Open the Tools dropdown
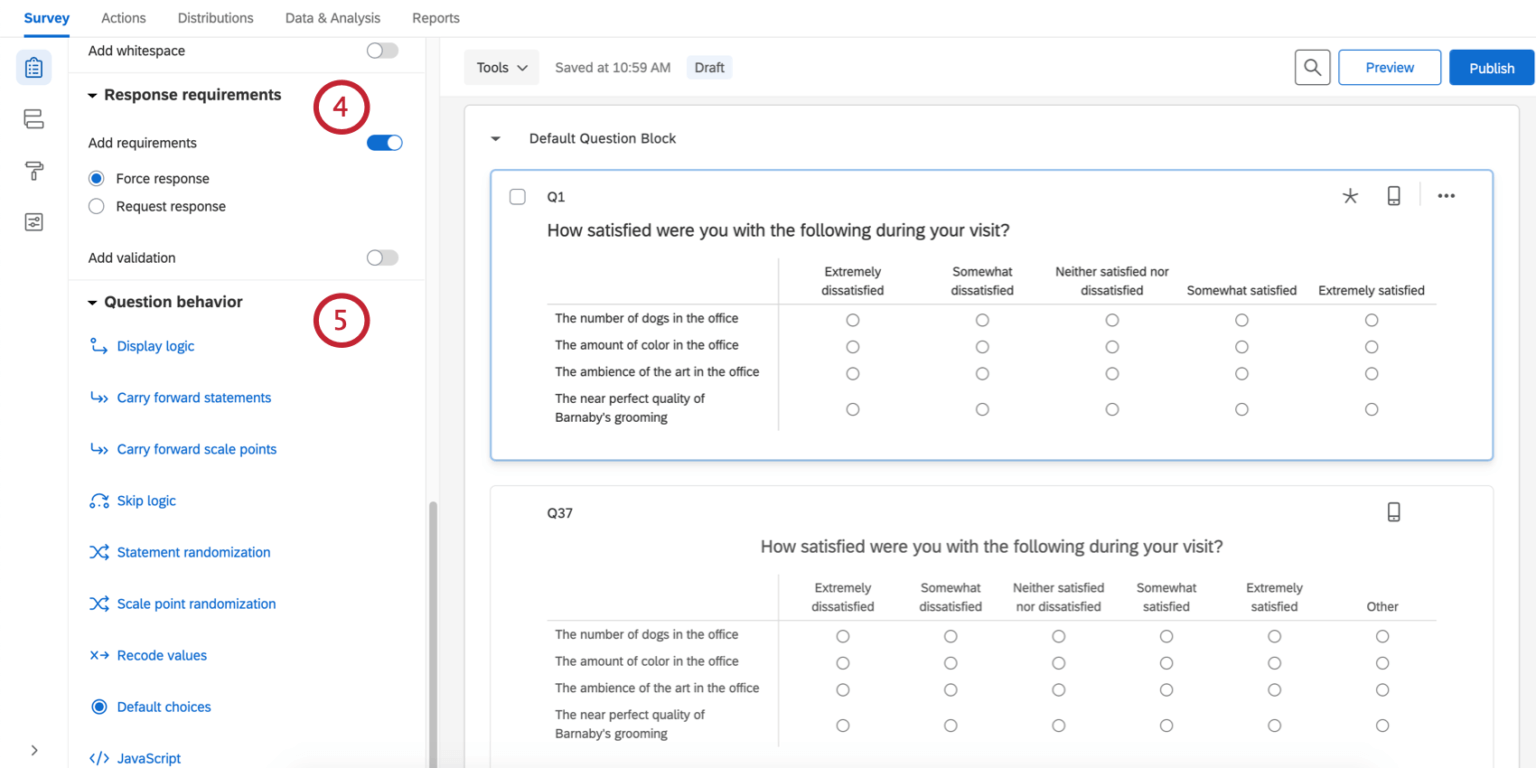The width and height of the screenshot is (1536, 768). click(501, 67)
